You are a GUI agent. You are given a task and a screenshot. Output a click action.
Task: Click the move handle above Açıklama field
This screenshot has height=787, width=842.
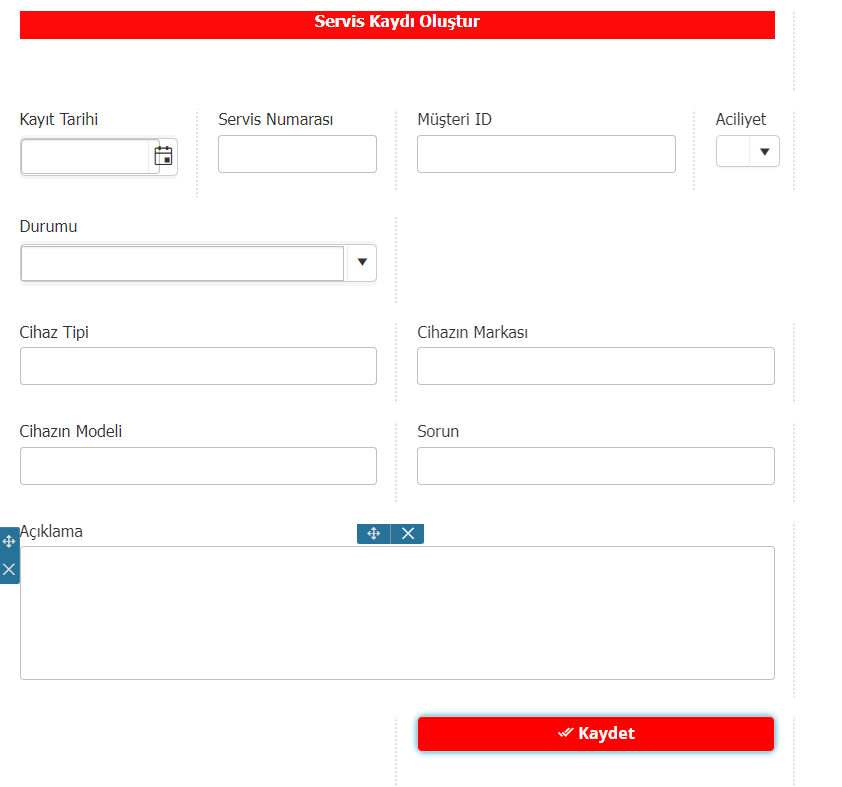374,534
